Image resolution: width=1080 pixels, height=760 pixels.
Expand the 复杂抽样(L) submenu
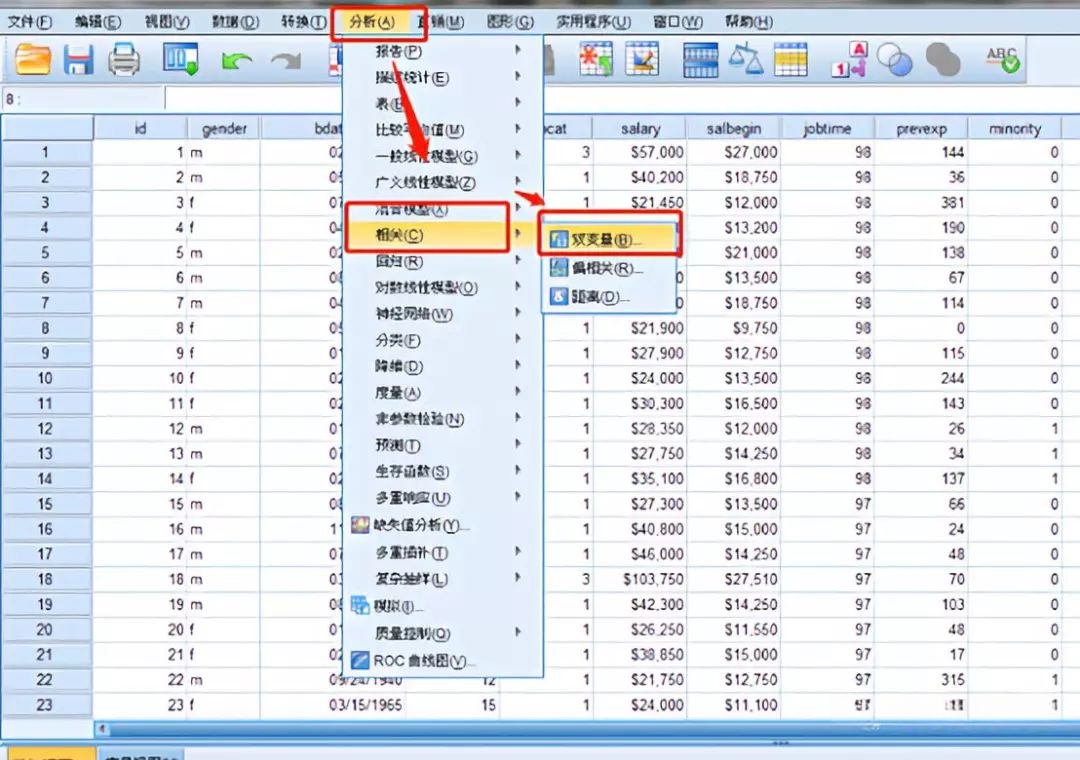[442, 579]
